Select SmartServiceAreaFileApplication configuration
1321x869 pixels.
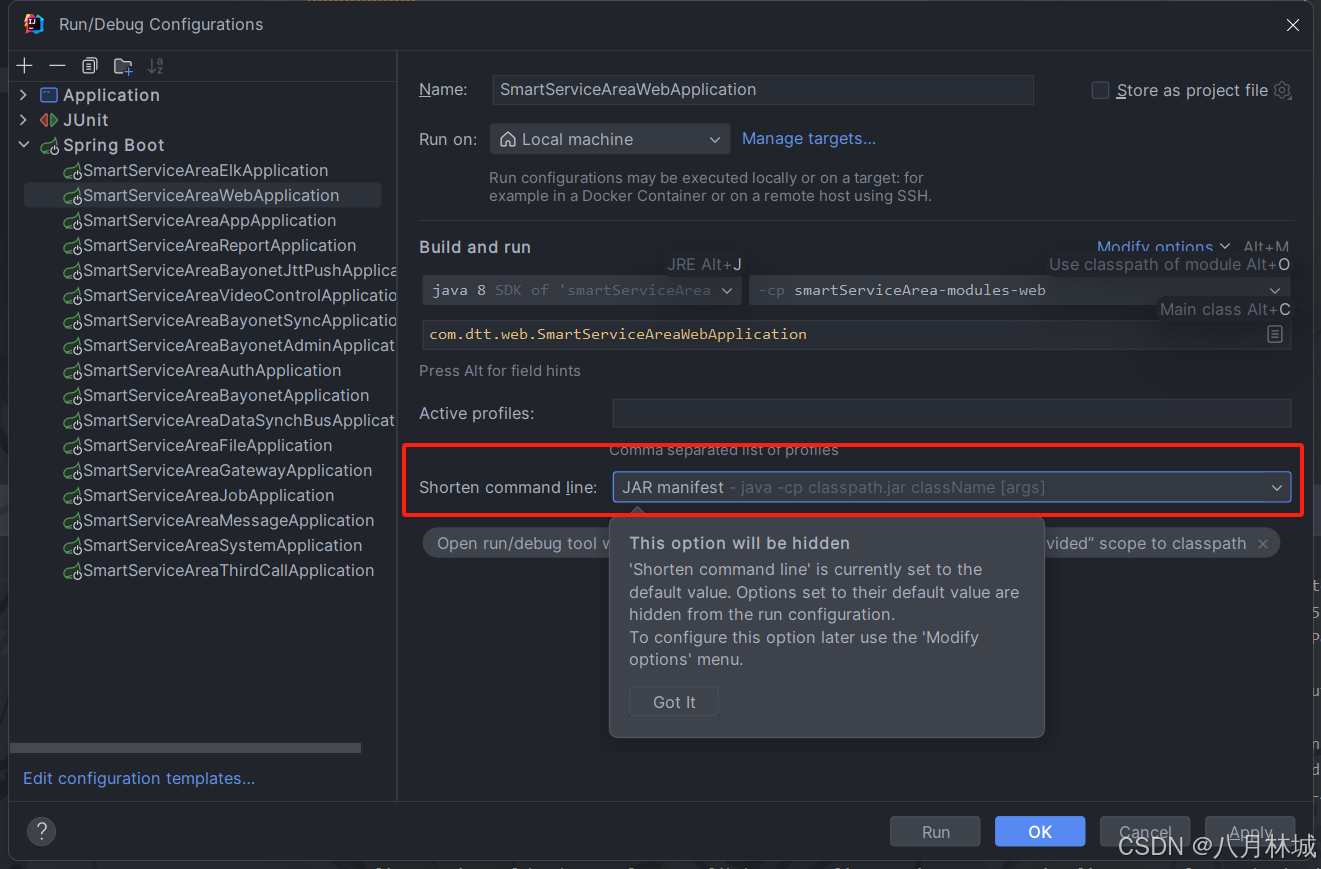coord(197,445)
